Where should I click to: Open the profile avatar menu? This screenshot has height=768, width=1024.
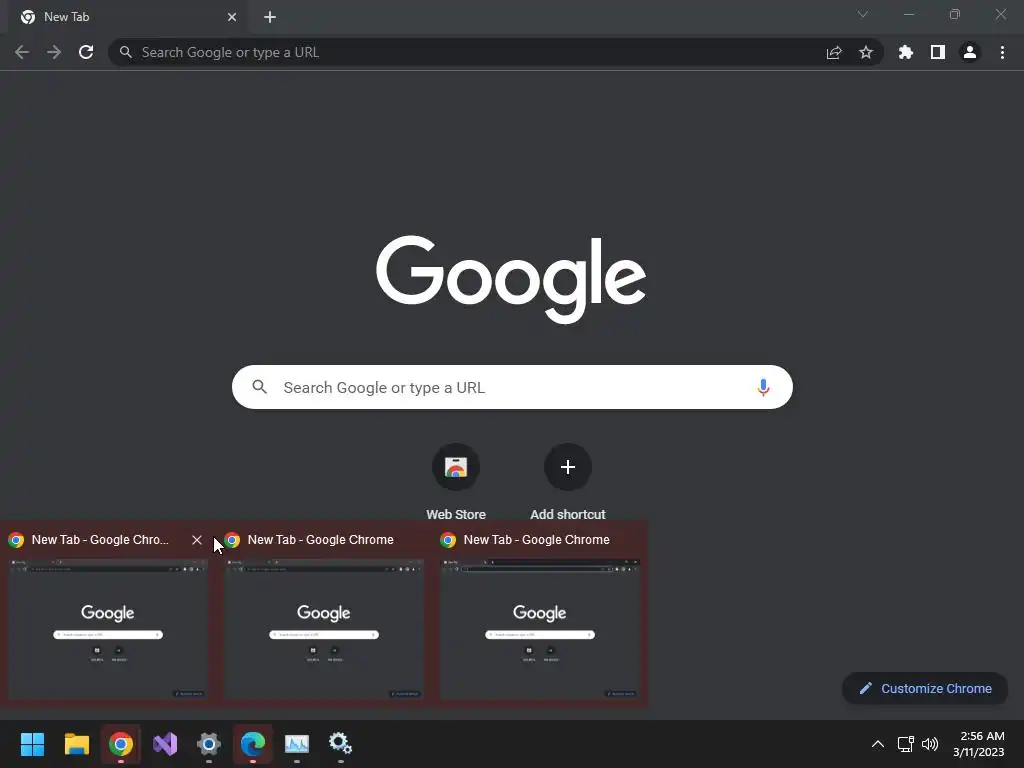(x=970, y=52)
